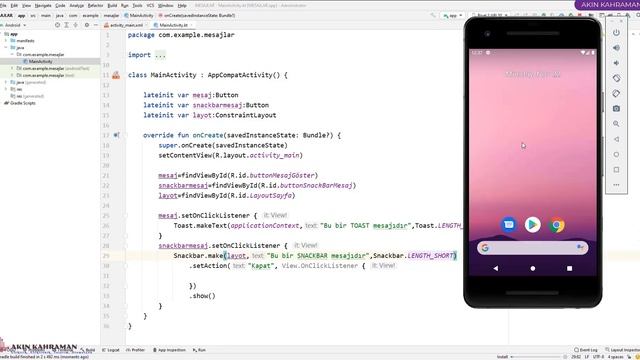This screenshot has width=640, height=360.
Task: Collapse the java folder
Action: 6,48
